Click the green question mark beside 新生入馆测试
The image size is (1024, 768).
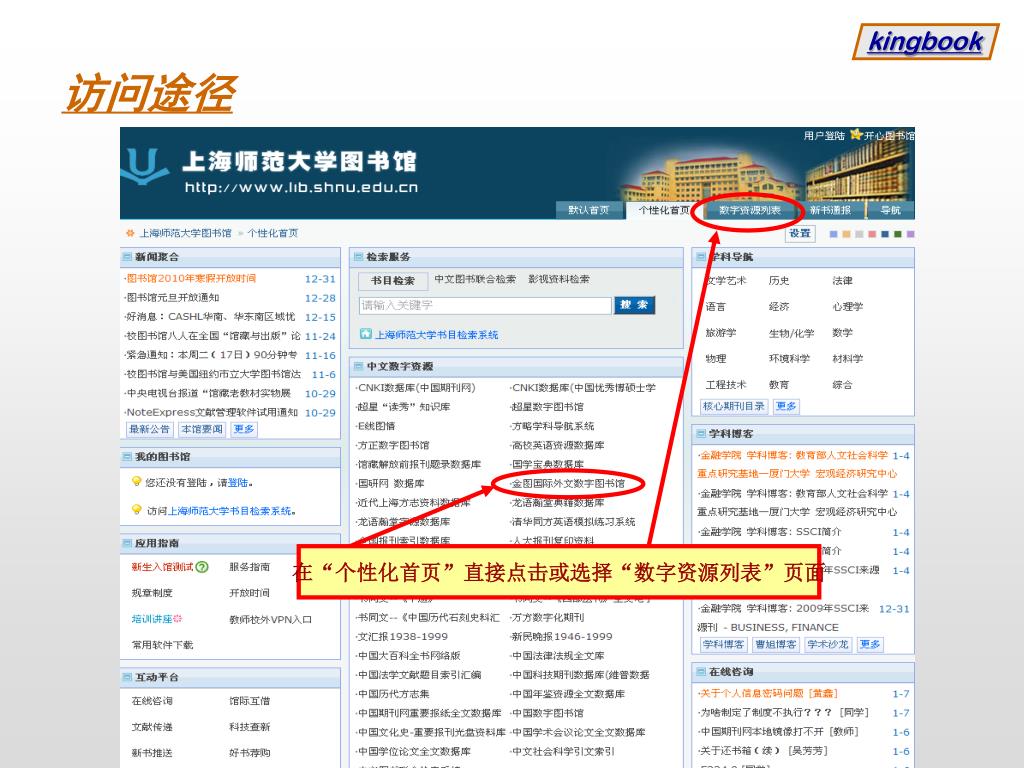coord(202,567)
